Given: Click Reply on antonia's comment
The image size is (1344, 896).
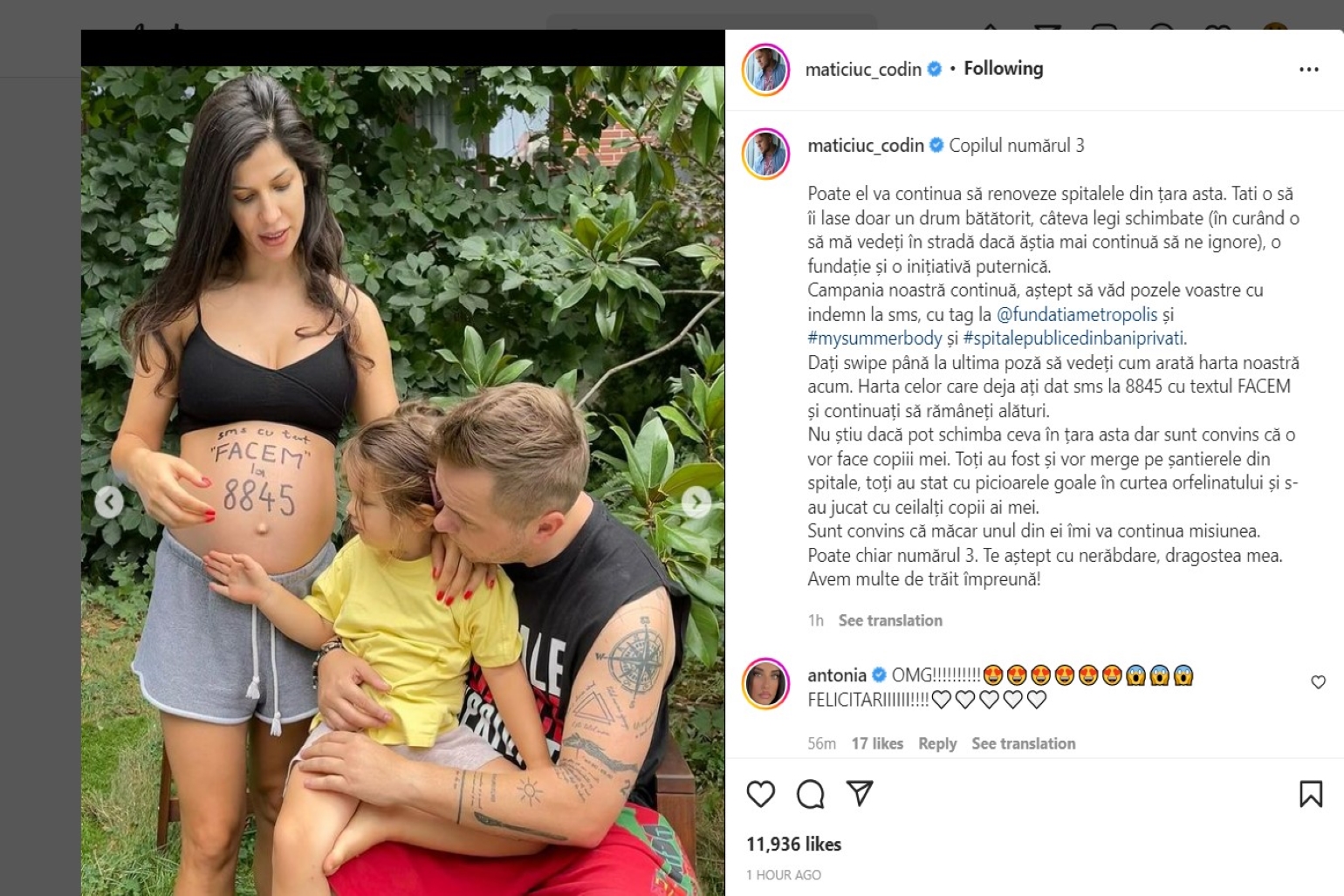Looking at the screenshot, I should click(937, 743).
